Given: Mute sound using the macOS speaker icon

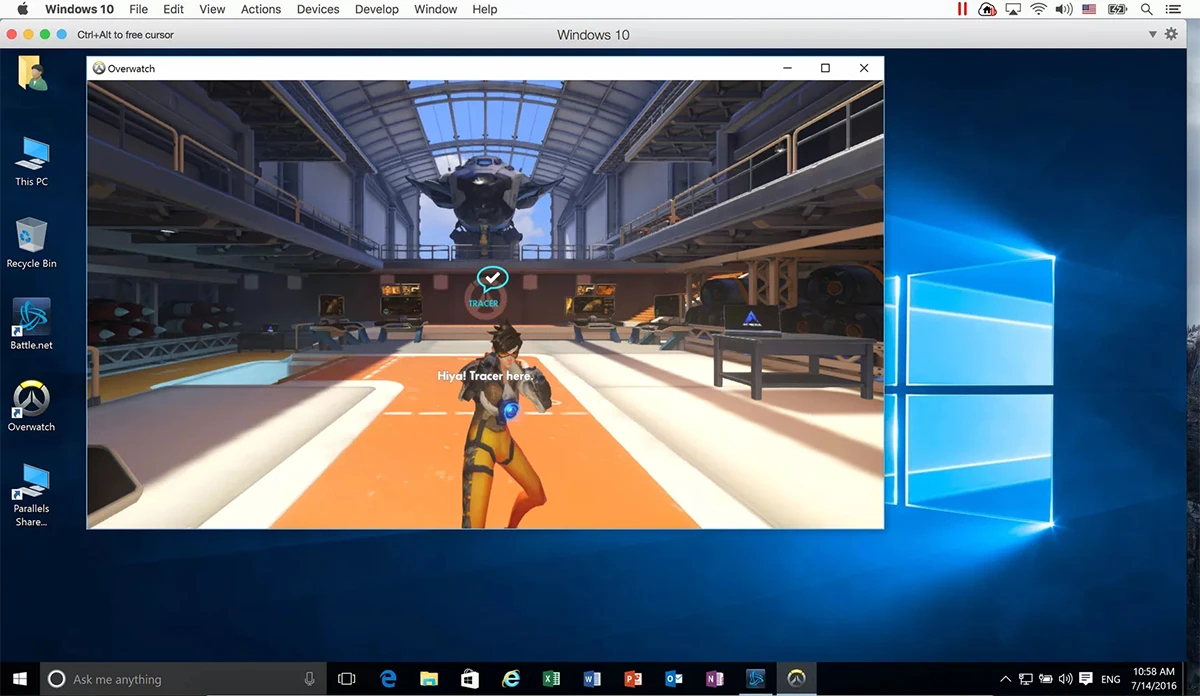Looking at the screenshot, I should point(1061,8).
